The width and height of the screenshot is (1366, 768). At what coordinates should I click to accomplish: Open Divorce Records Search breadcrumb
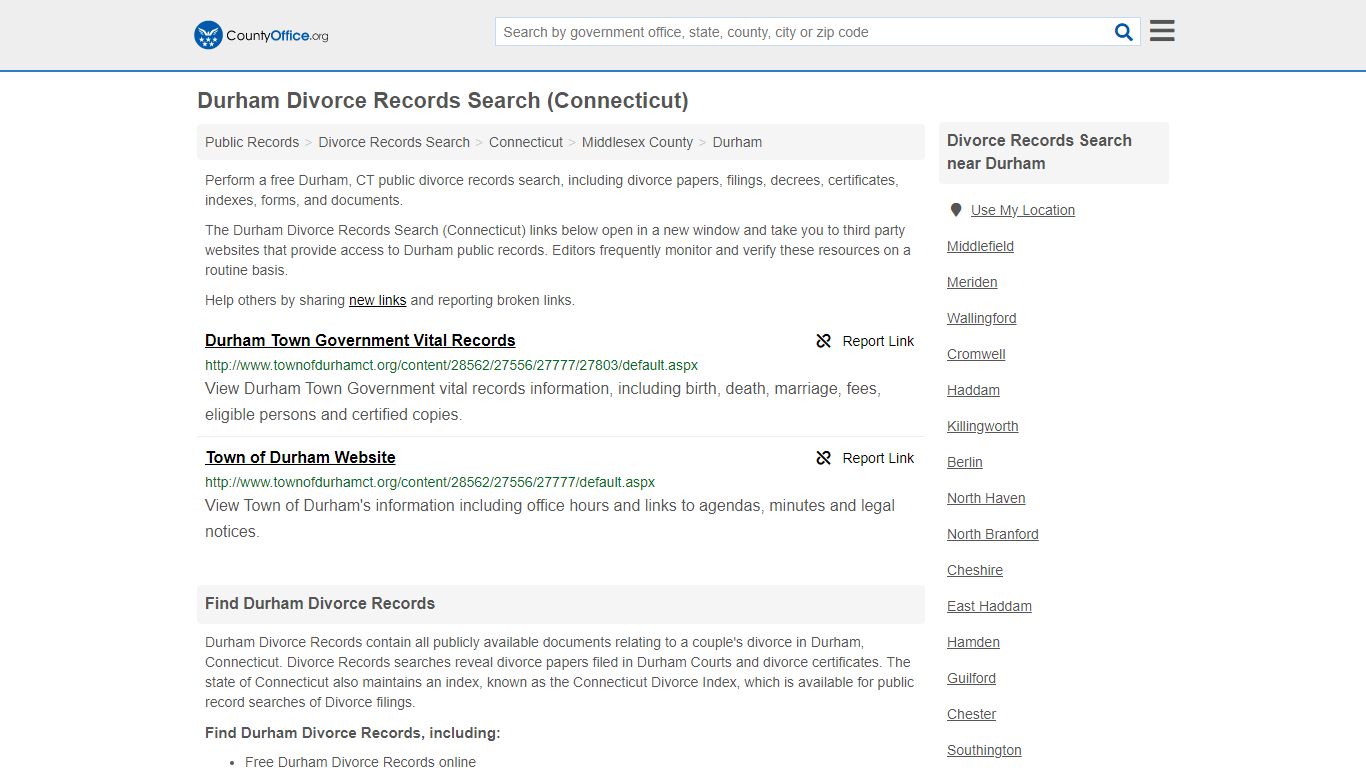click(394, 142)
